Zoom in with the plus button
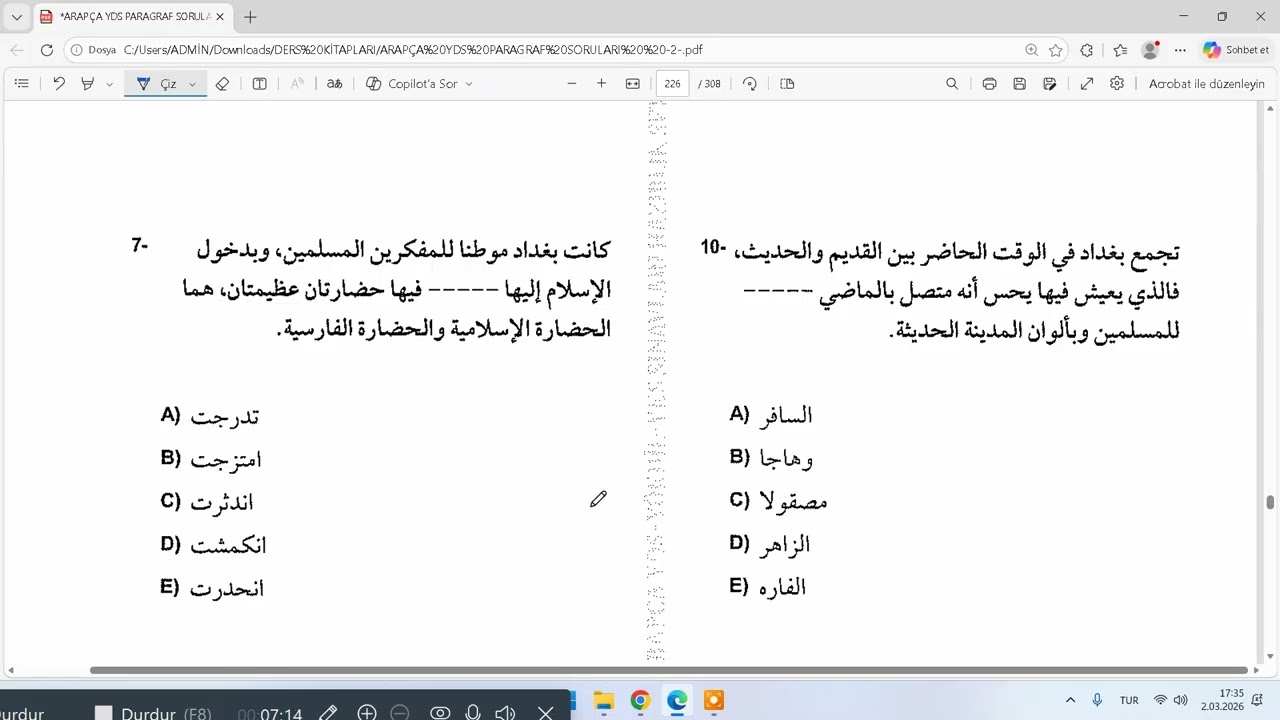This screenshot has width=1280, height=720. pyautogui.click(x=601, y=84)
